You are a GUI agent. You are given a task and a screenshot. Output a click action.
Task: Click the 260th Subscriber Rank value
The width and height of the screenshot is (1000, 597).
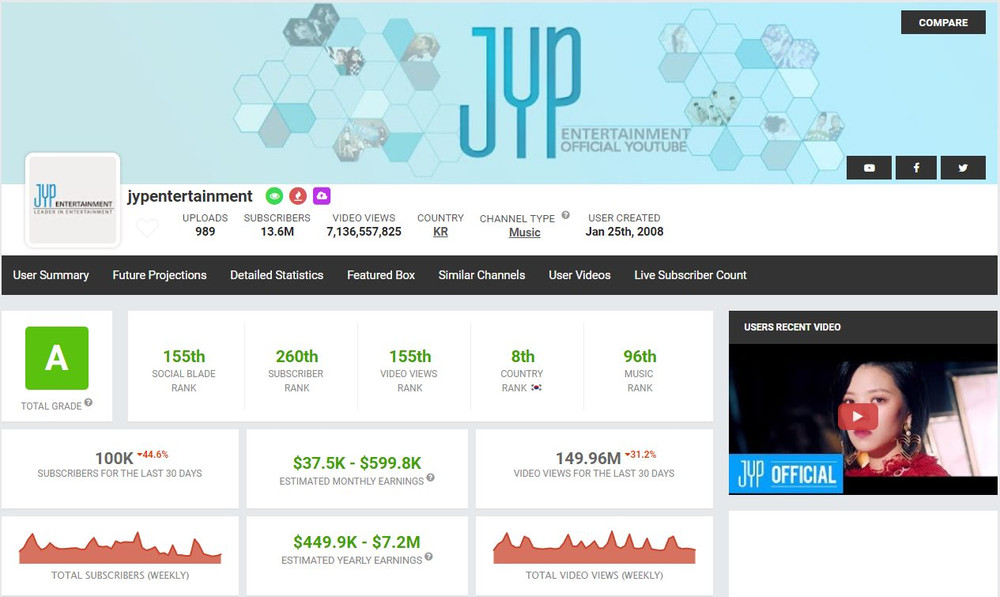tap(297, 356)
